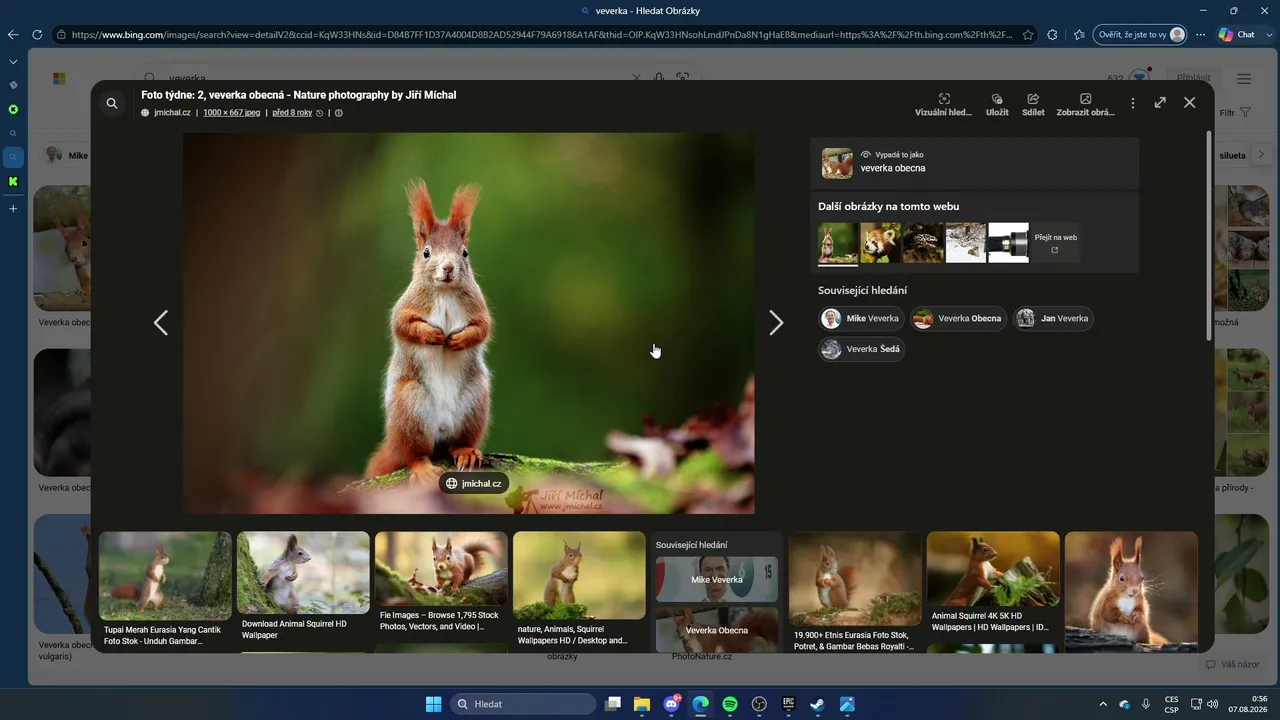The height and width of the screenshot is (720, 1280).
Task: Click the info icon next to the date
Action: pyautogui.click(x=339, y=113)
